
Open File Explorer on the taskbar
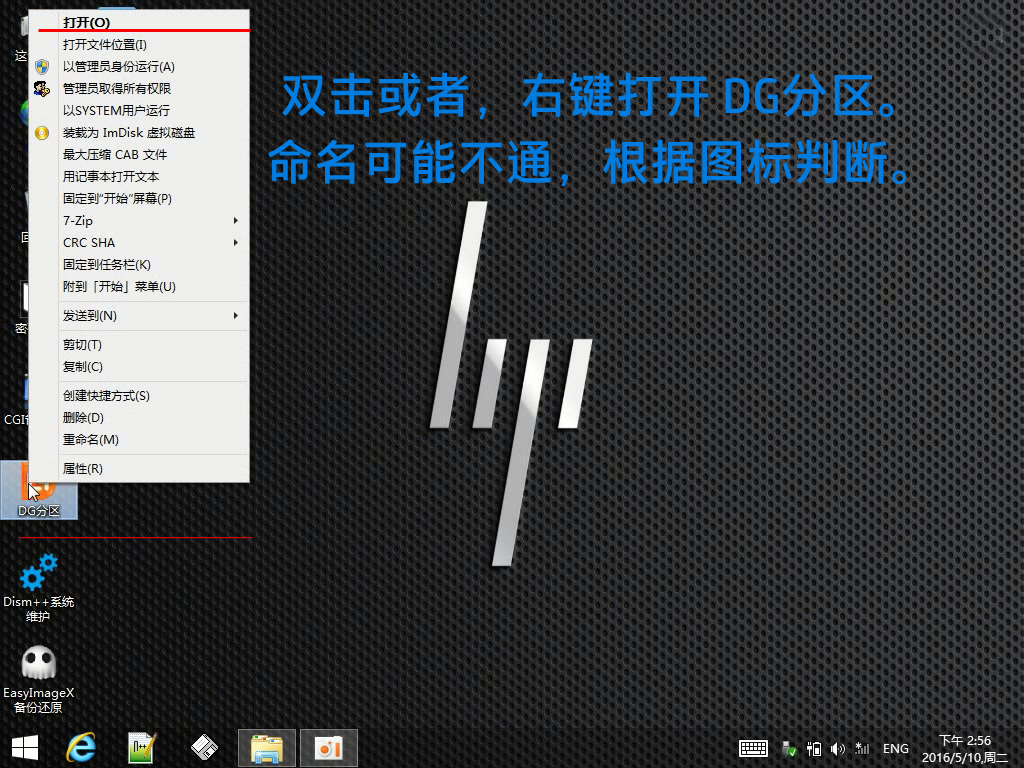click(x=266, y=748)
